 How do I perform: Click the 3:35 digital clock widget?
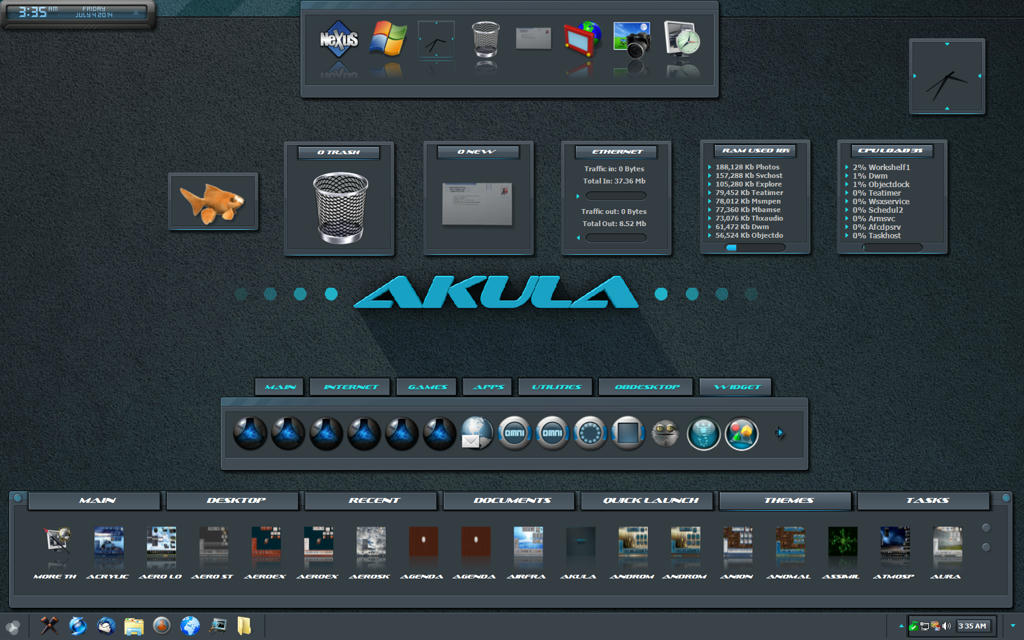78,12
